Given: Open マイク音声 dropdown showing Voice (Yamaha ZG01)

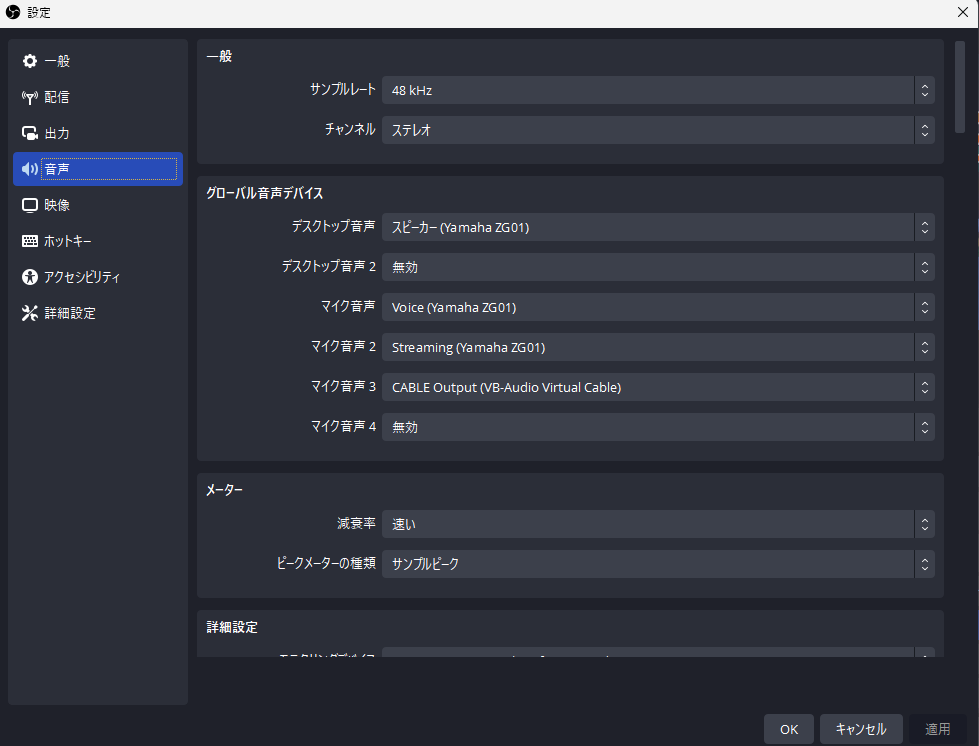Looking at the screenshot, I should coord(658,307).
